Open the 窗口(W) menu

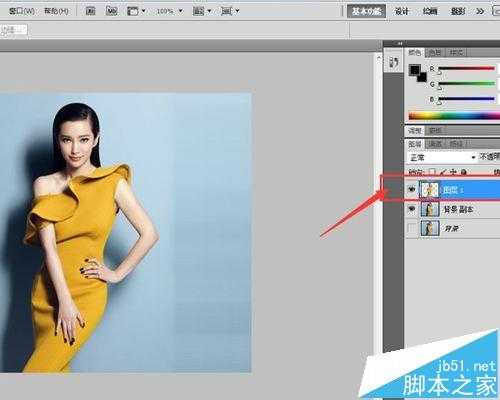click(x=22, y=11)
